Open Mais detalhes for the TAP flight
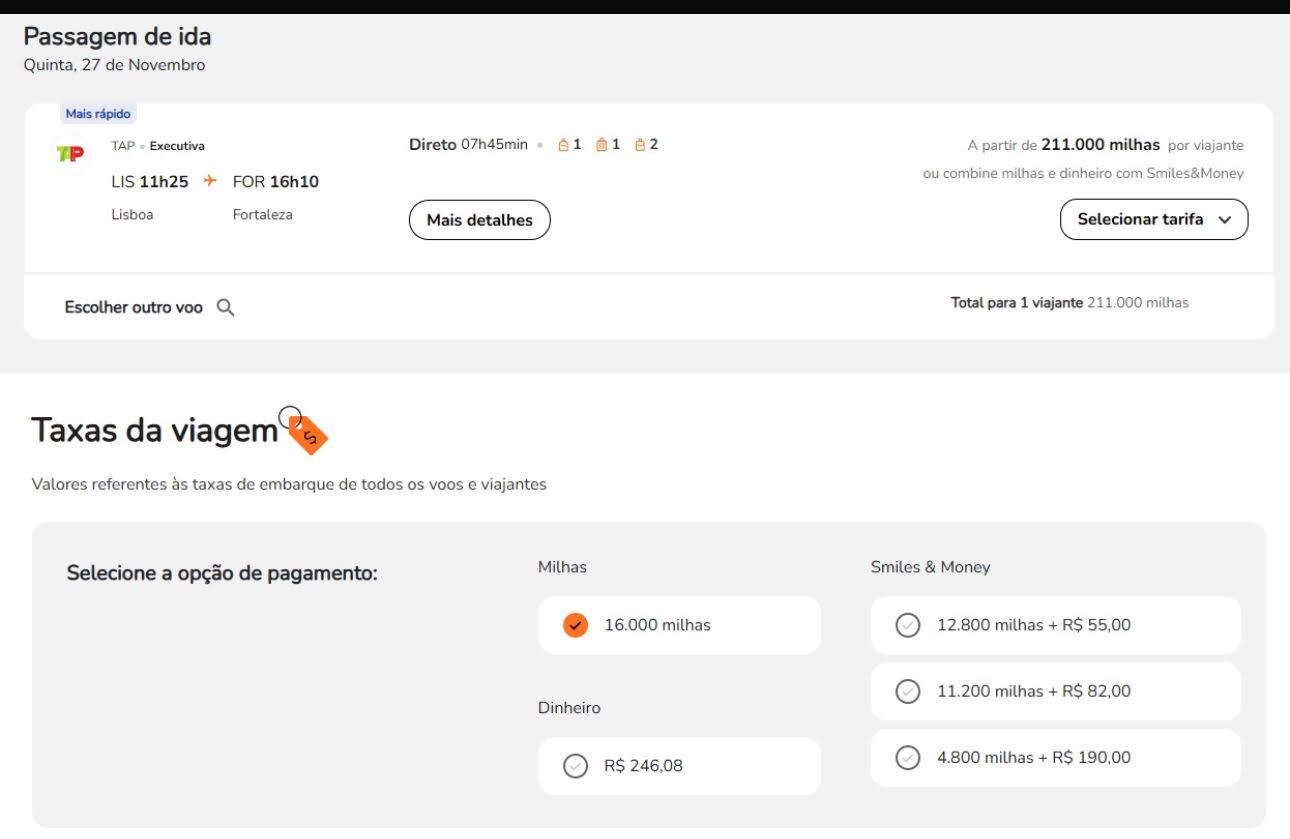 coord(480,220)
